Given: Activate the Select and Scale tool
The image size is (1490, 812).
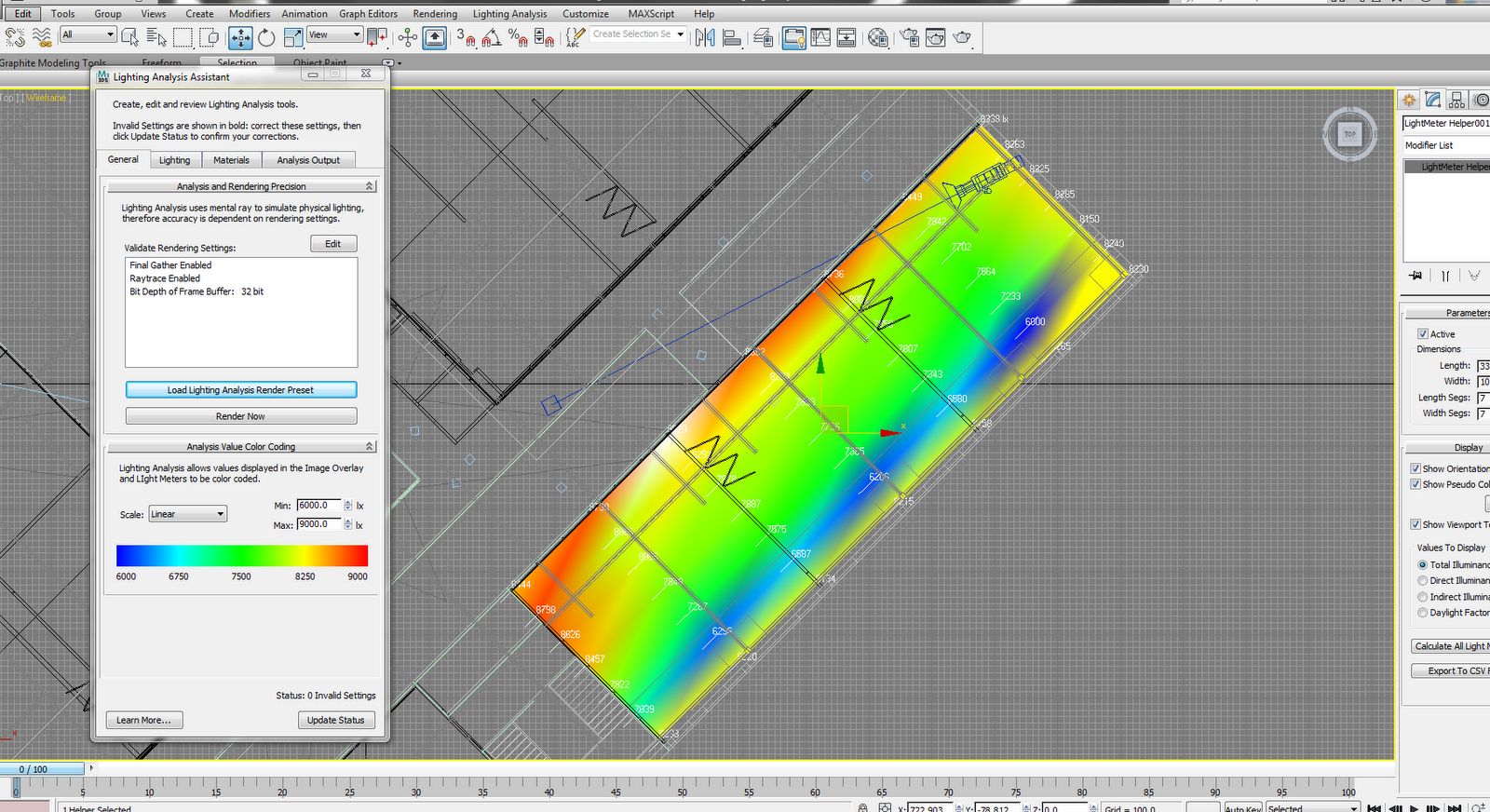Looking at the screenshot, I should (x=293, y=37).
